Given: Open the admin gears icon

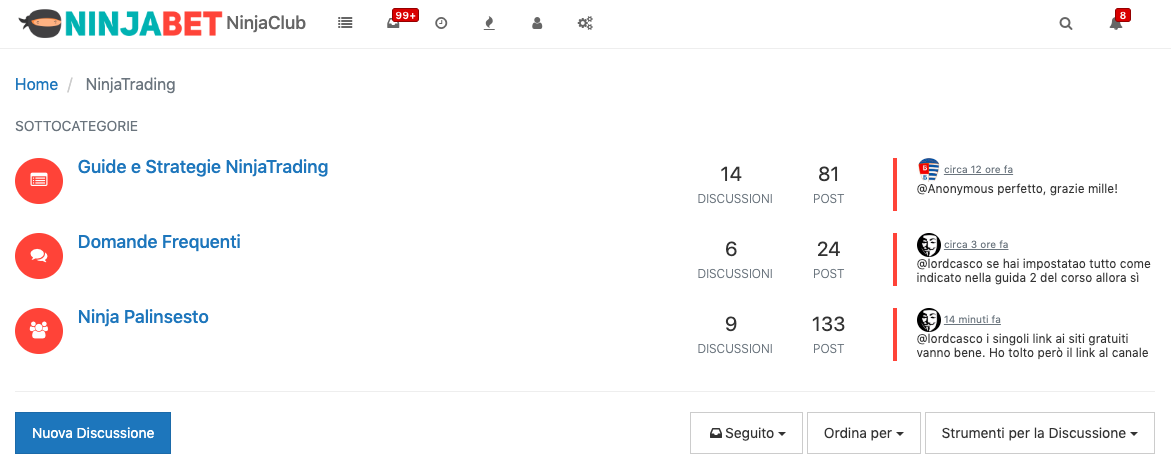Looking at the screenshot, I should click(585, 23).
